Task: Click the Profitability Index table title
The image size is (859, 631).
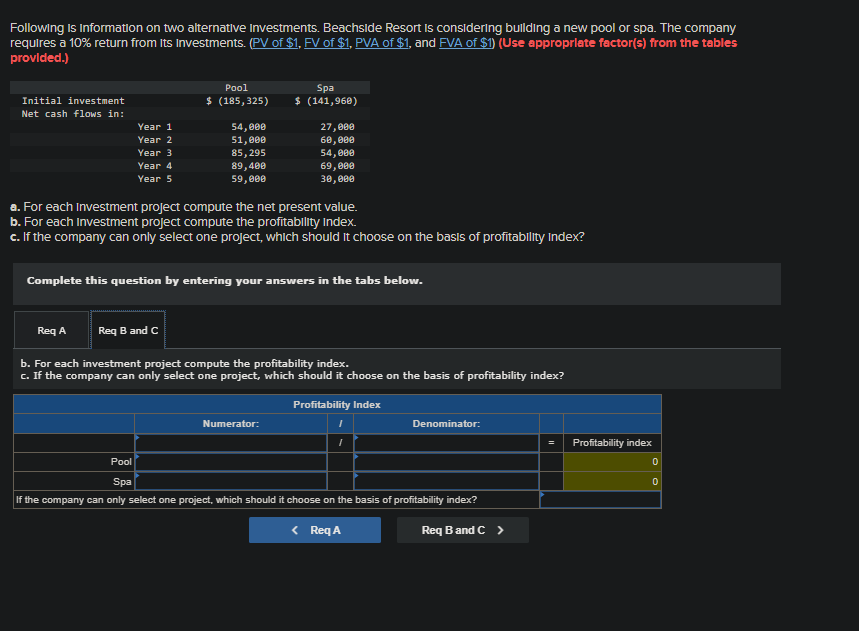Action: (x=337, y=404)
